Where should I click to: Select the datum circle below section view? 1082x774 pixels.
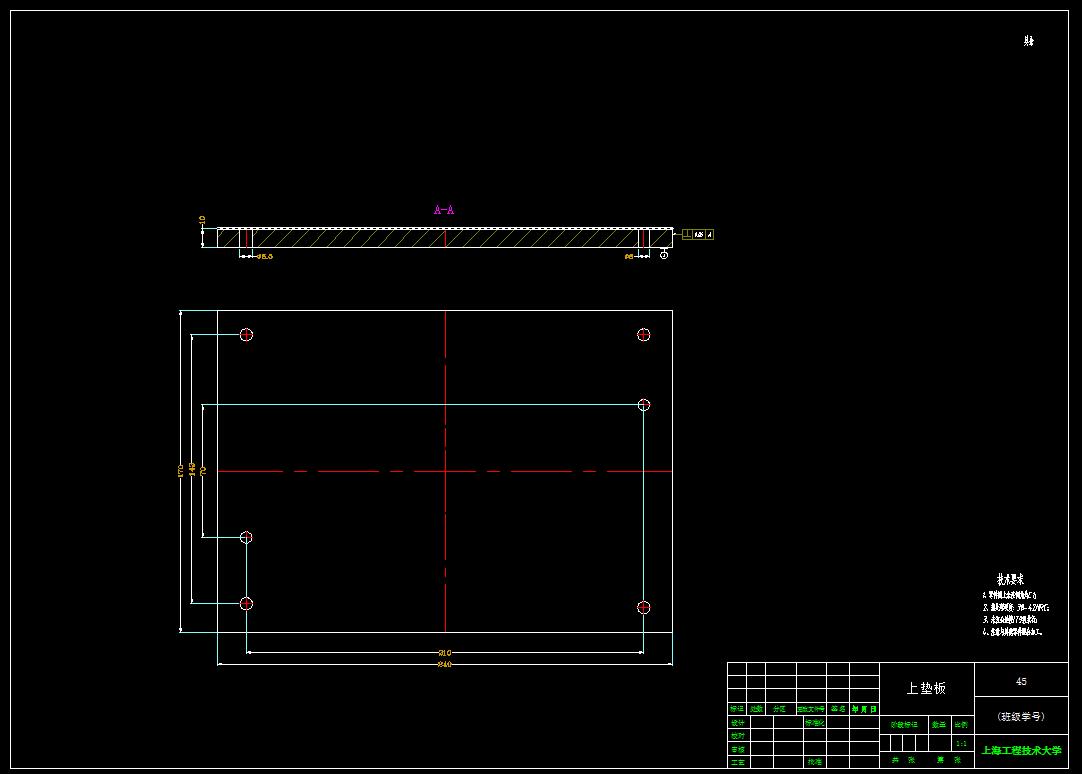pos(664,255)
